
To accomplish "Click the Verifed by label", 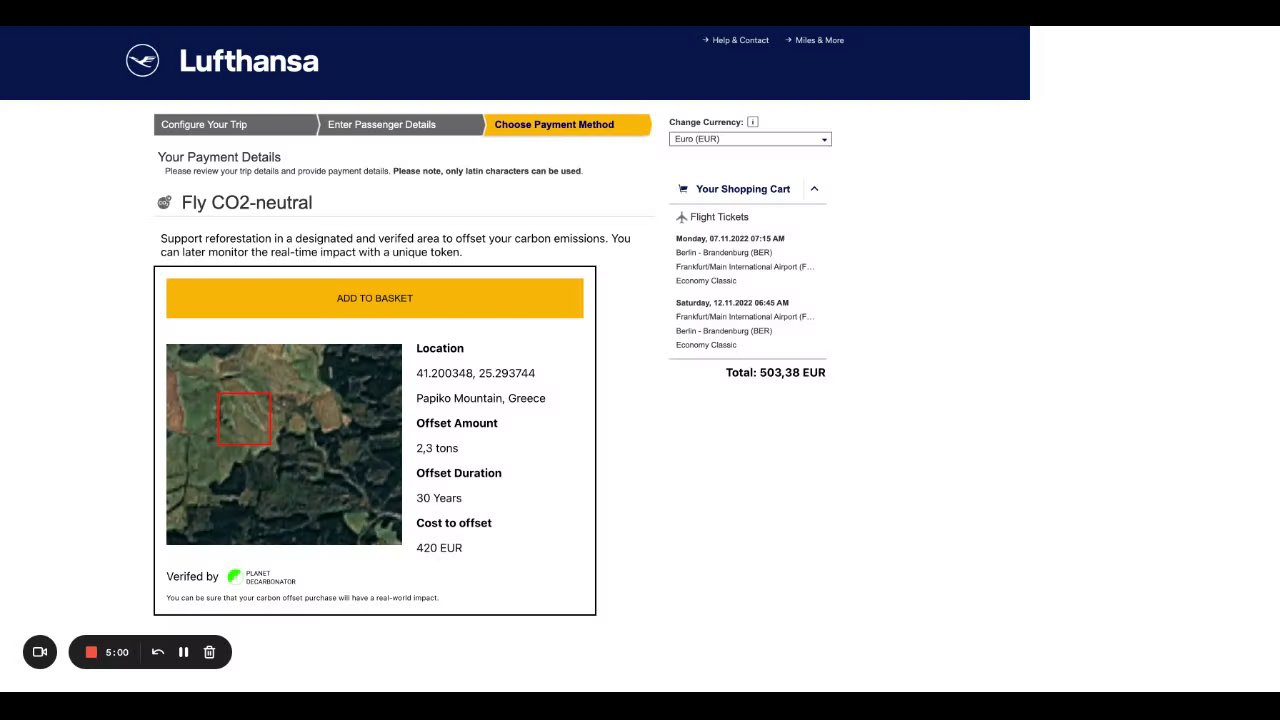I will [192, 577].
